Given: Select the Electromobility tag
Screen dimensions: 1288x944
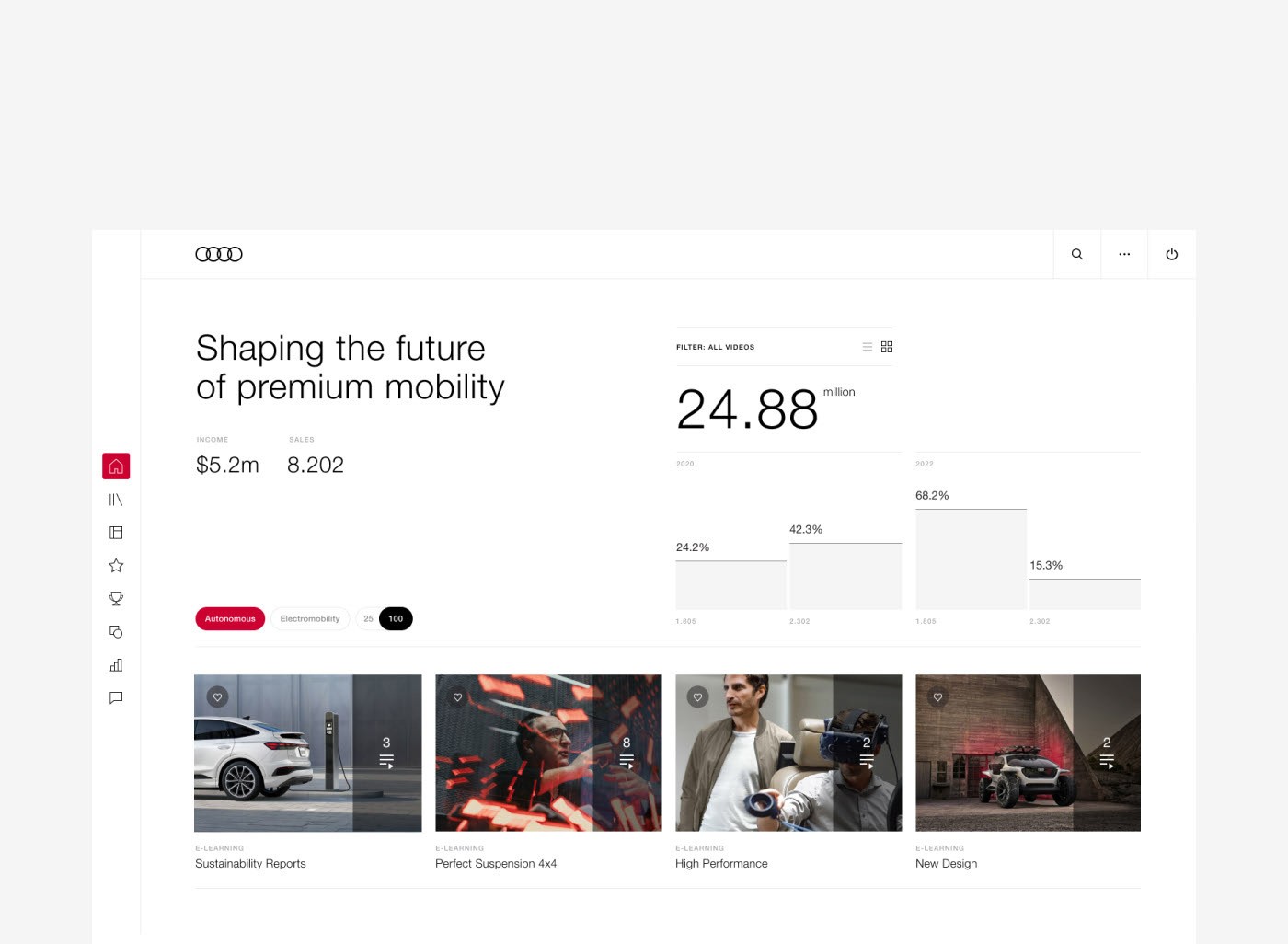Looking at the screenshot, I should 310,619.
